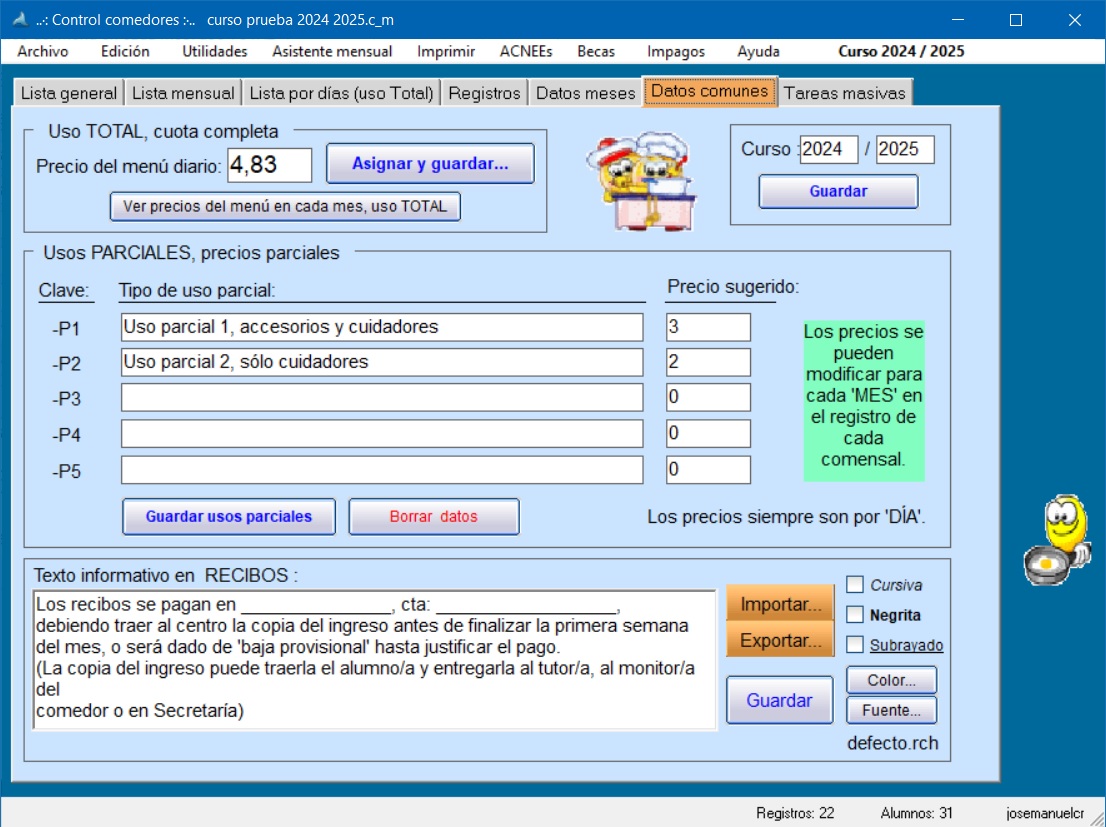Open the Color picker button

(891, 680)
